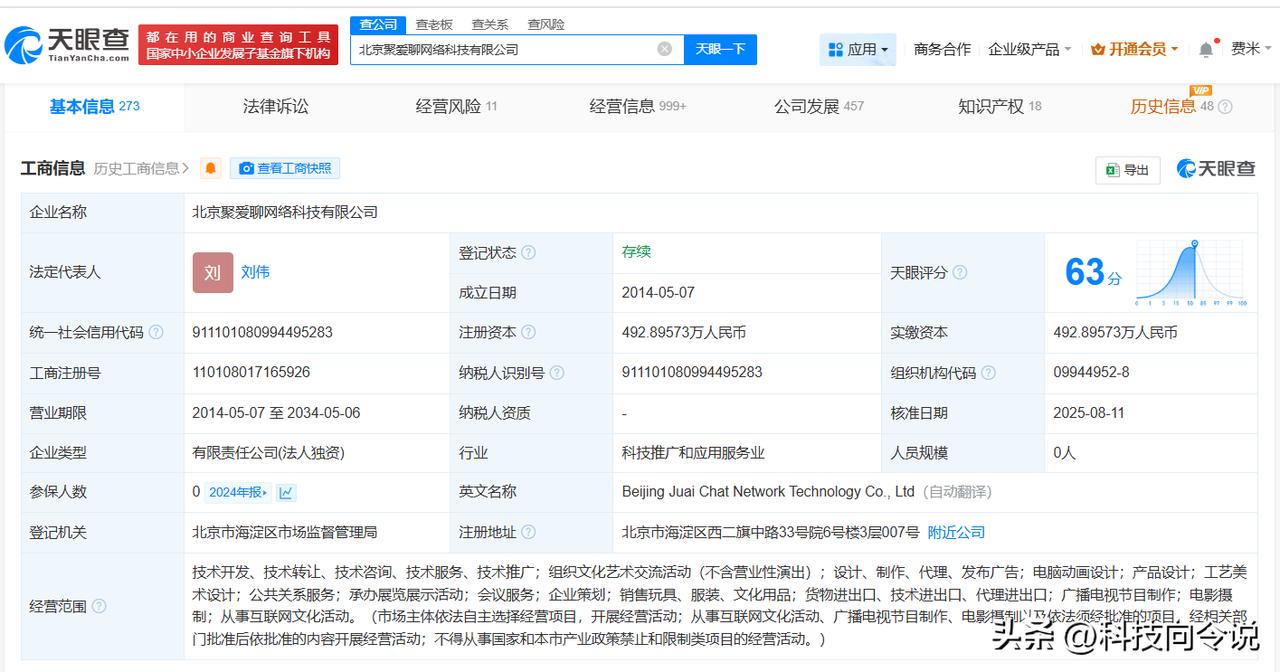The width and height of the screenshot is (1280, 672).
Task: Click registration number 110108017165926
Action: [251, 372]
